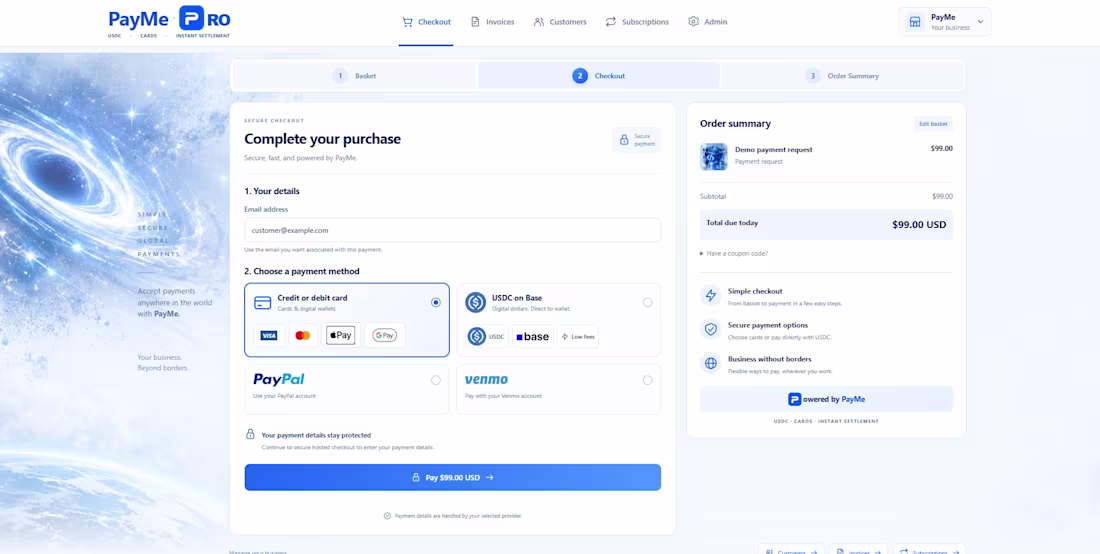Click the Secure payment lock badge
The image size is (1100, 554).
pyautogui.click(x=636, y=140)
